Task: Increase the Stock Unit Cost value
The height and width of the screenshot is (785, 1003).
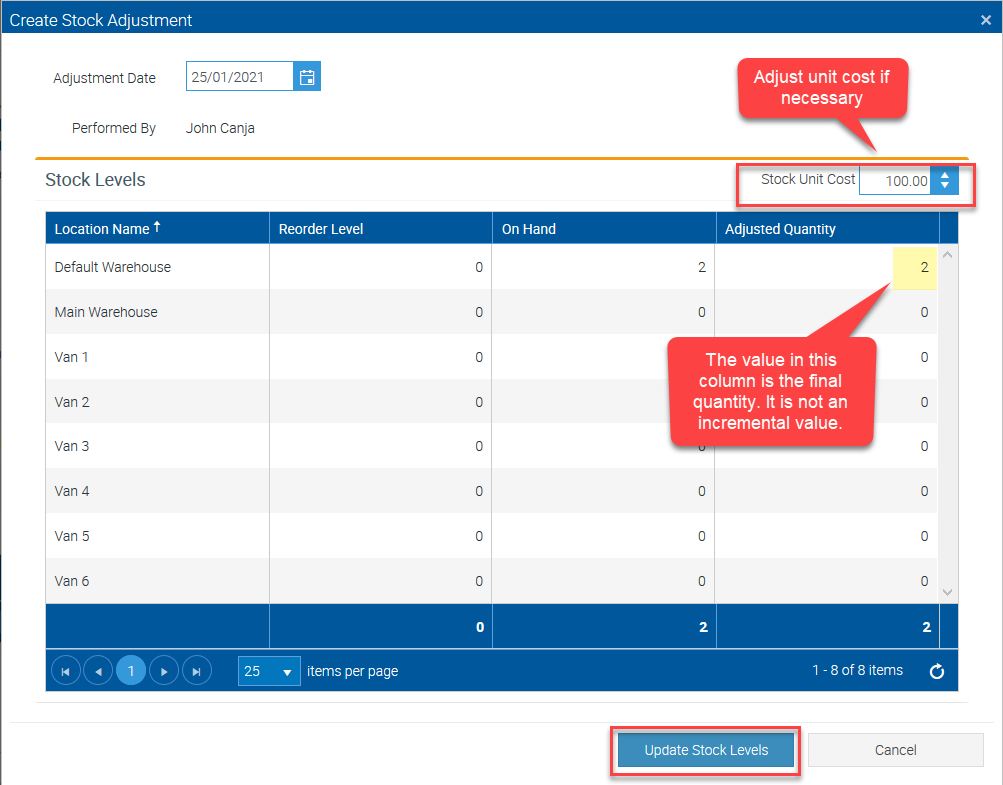Action: [x=945, y=175]
